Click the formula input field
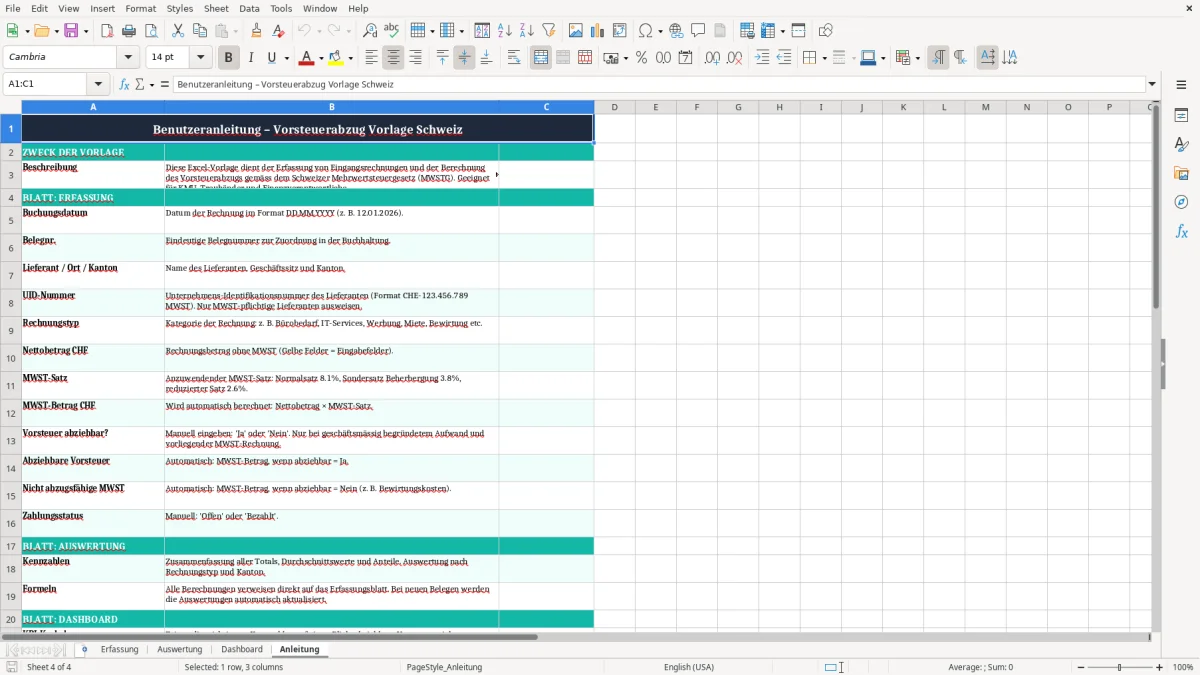Screen dimensions: 1200x675 tap(658, 85)
